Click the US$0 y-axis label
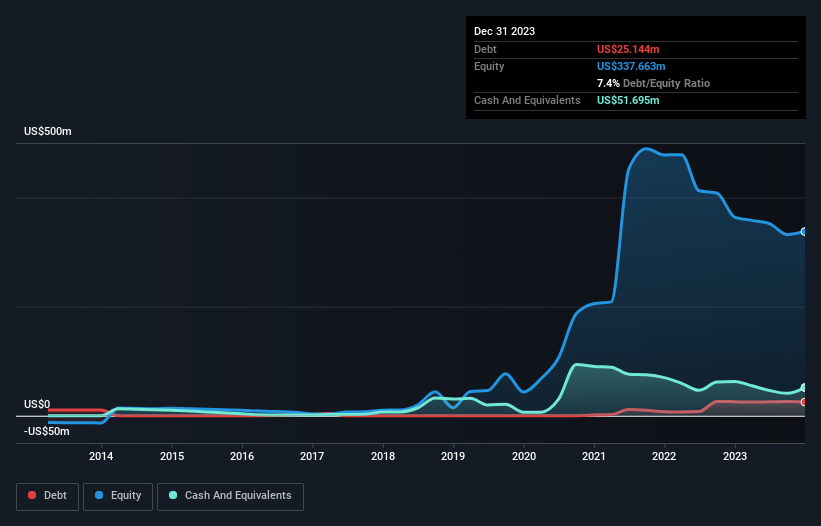 click(37, 405)
